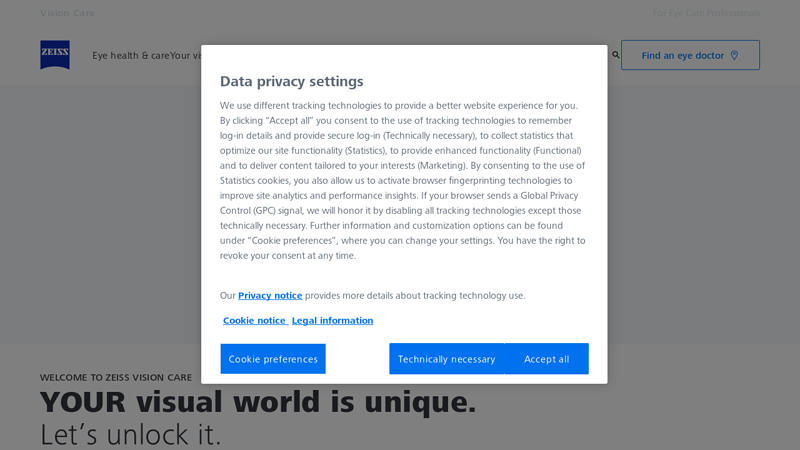Screen dimensions: 800x450
Task: Click the map pin icon beside Find an eye doctor
Action: [734, 55]
